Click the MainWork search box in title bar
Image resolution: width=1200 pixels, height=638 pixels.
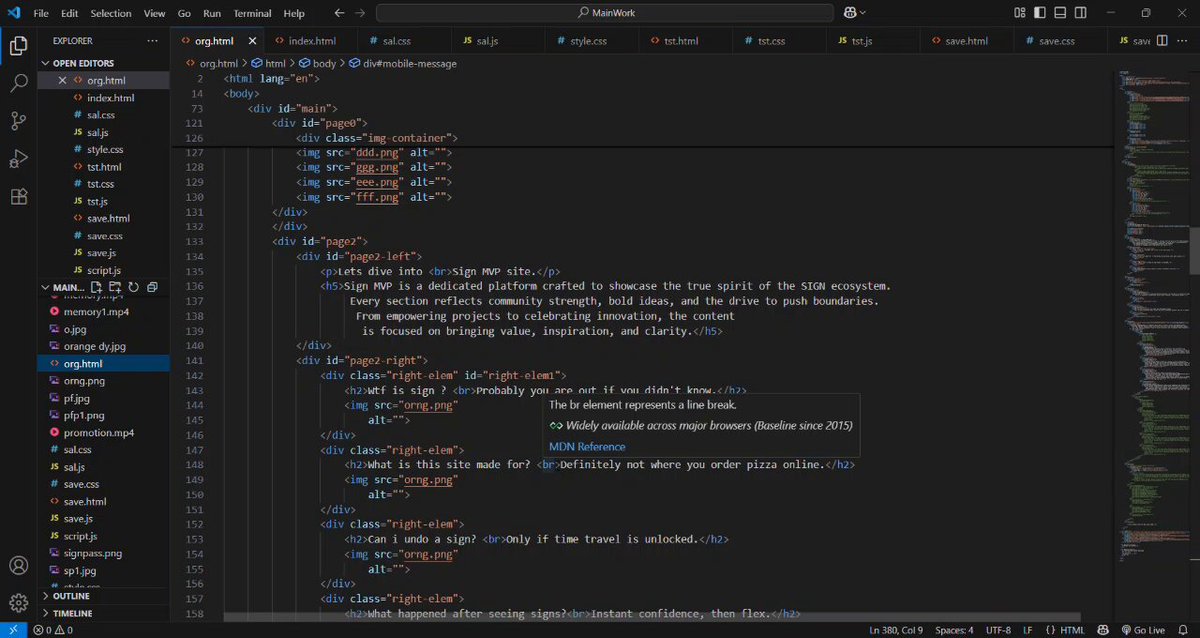point(605,13)
